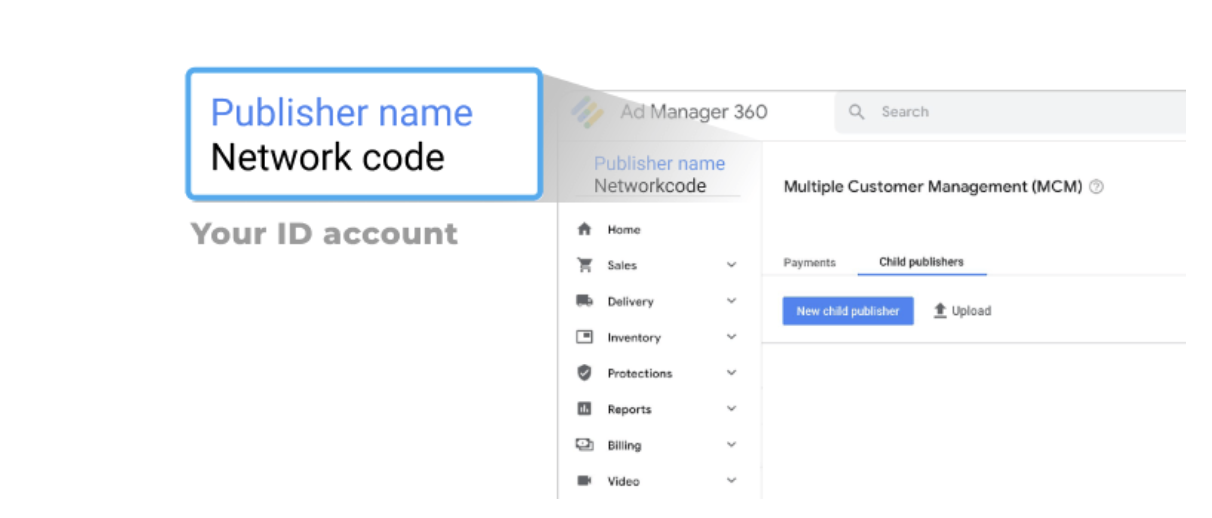This screenshot has width=1212, height=518.
Task: Click the Upload arrow icon
Action: pos(940,311)
